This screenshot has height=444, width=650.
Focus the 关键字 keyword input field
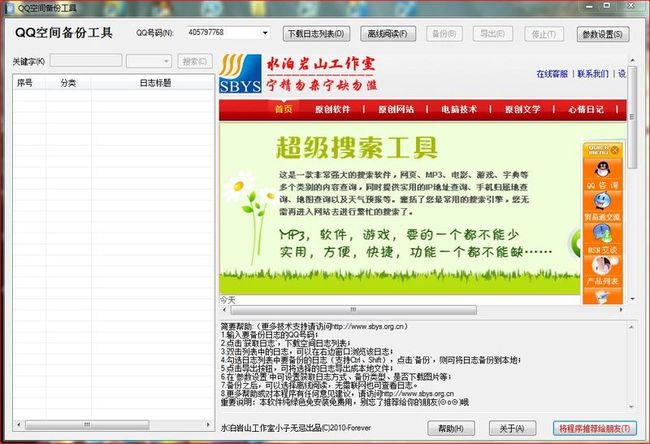point(86,61)
